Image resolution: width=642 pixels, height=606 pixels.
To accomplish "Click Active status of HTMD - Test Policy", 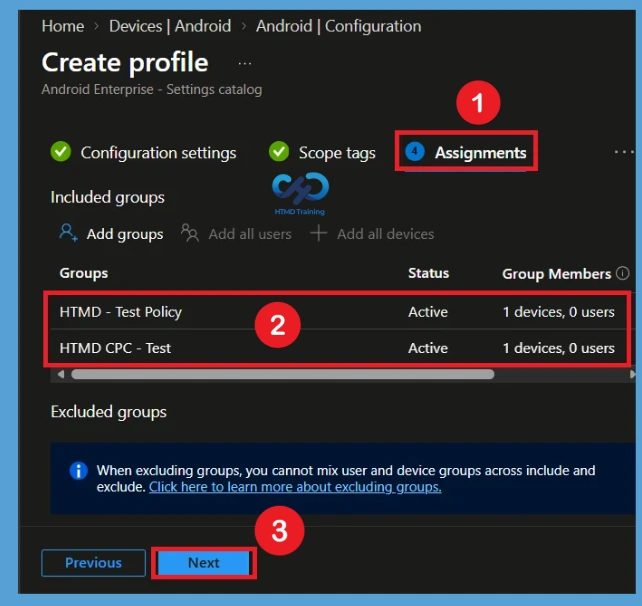I will 428,312.
